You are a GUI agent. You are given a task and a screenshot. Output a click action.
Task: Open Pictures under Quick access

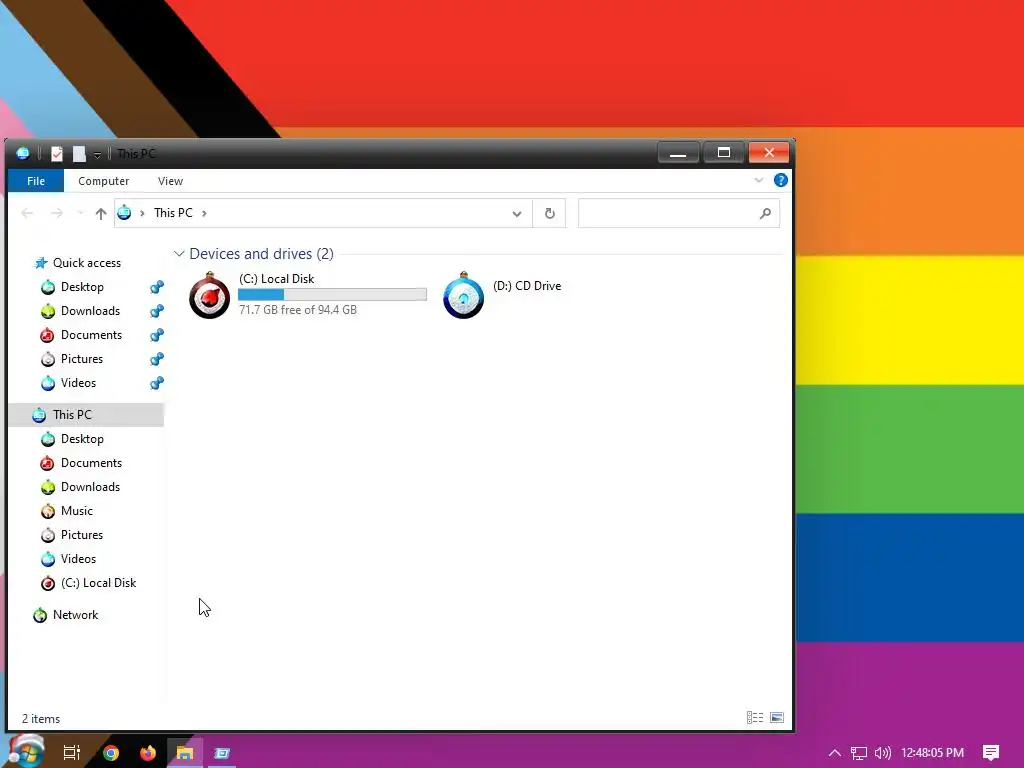[x=82, y=359]
